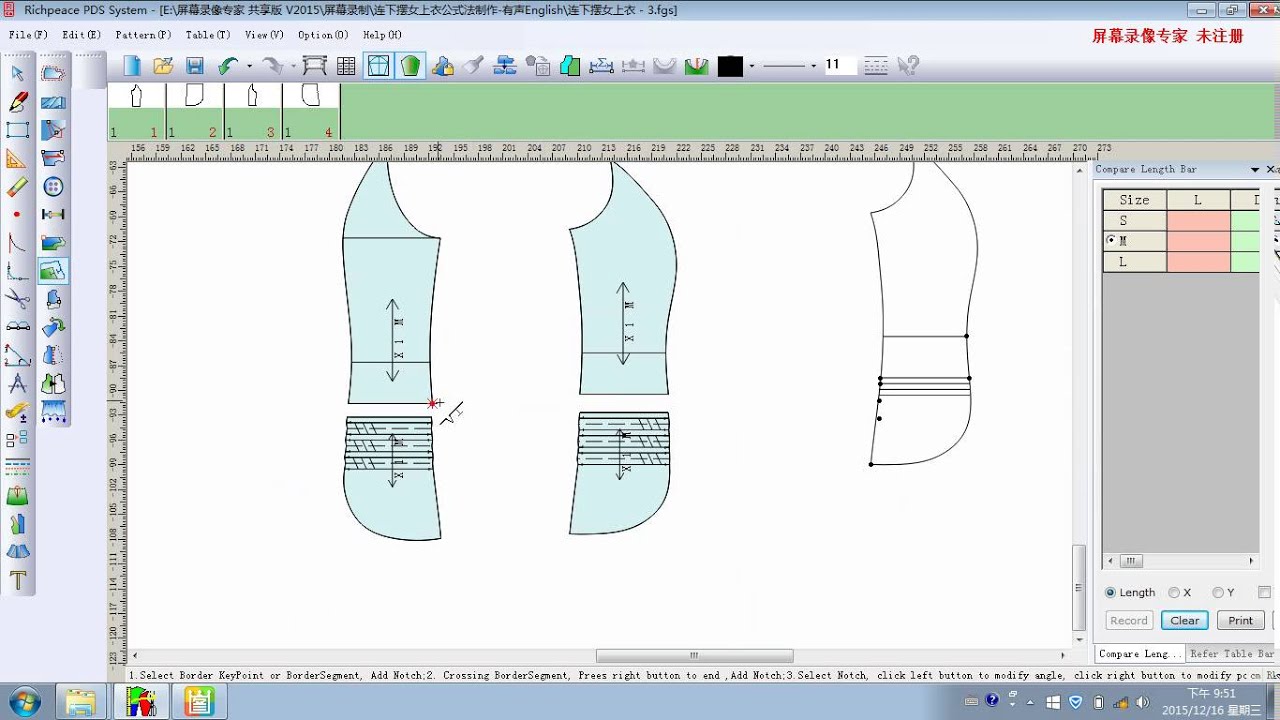Switch to the Compare Length tab

(1140, 654)
